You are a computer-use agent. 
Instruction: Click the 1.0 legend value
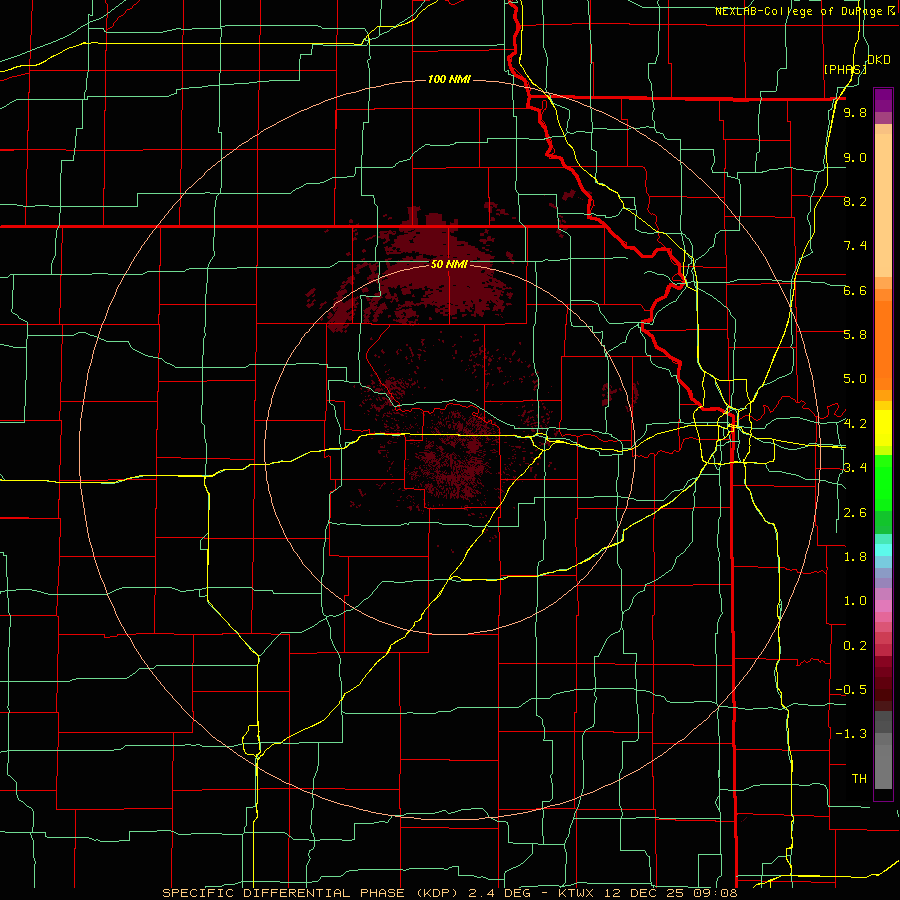(x=855, y=601)
